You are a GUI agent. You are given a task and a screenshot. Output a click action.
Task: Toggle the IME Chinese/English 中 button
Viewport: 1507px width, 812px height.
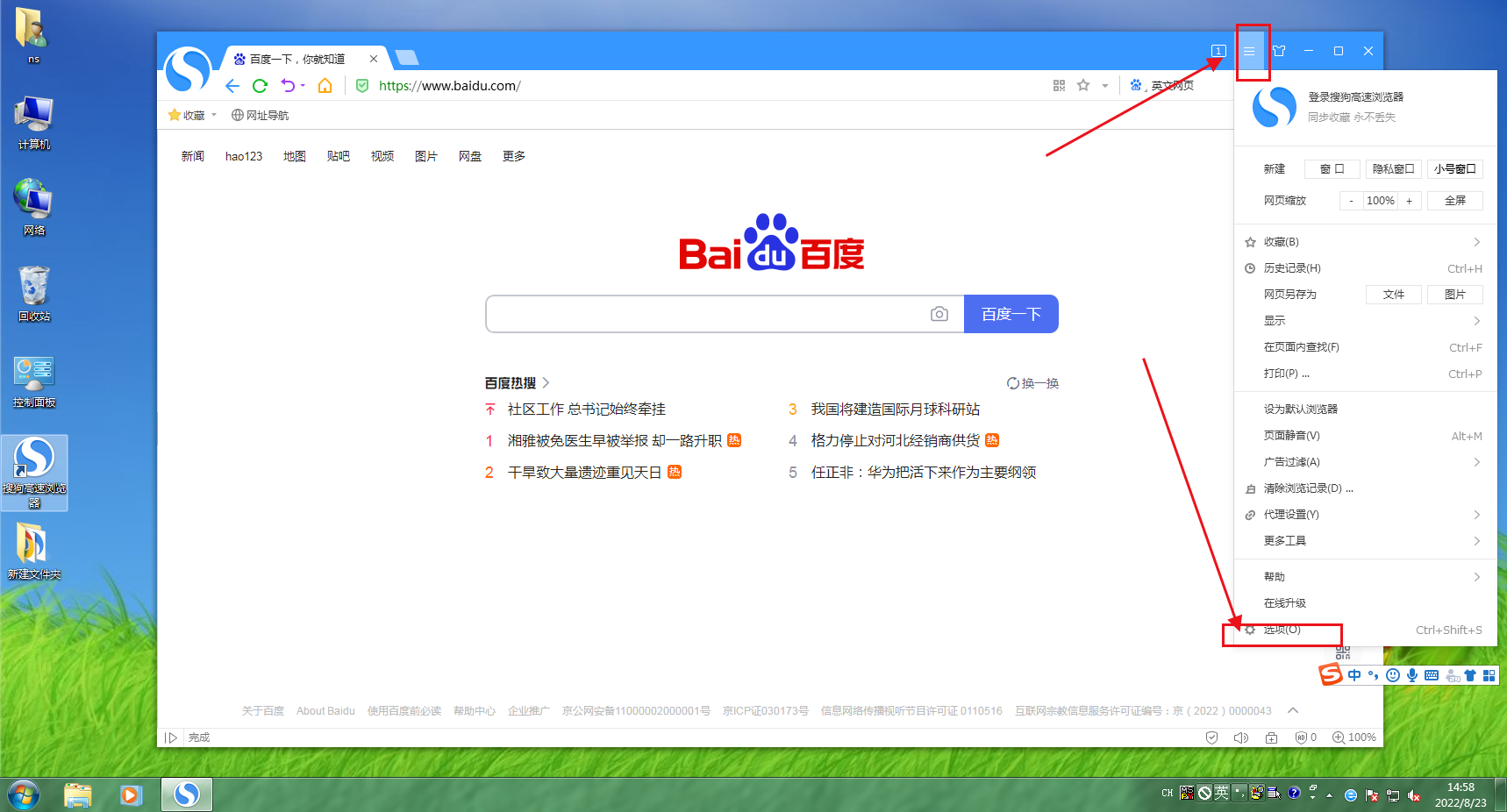tap(1354, 675)
